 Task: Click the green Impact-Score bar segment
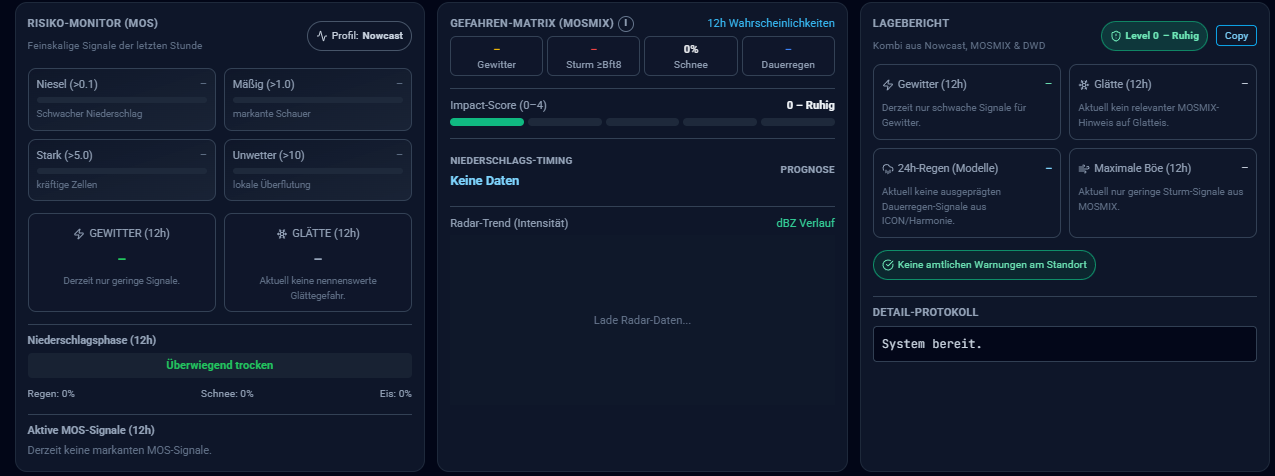(x=487, y=122)
